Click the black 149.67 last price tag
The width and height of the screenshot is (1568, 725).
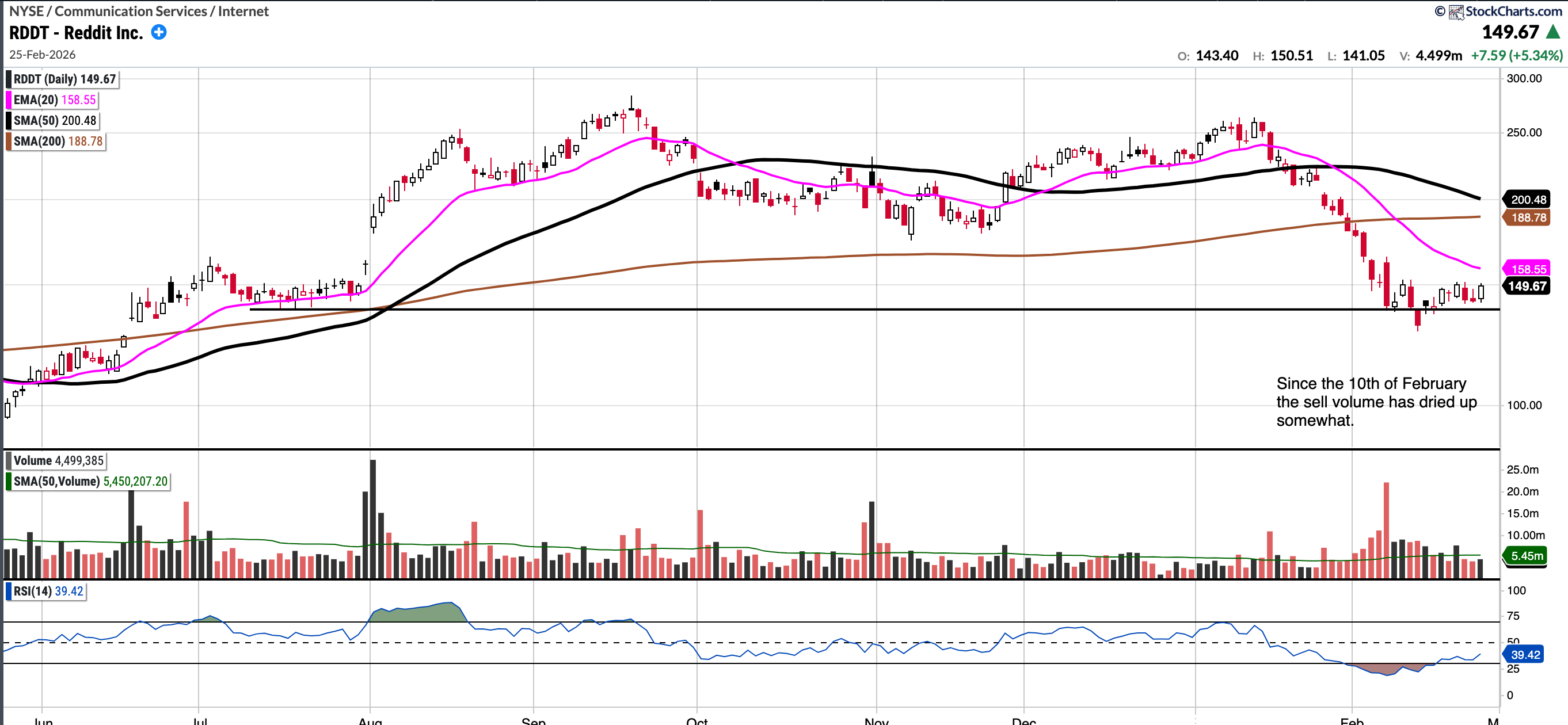point(1527,286)
